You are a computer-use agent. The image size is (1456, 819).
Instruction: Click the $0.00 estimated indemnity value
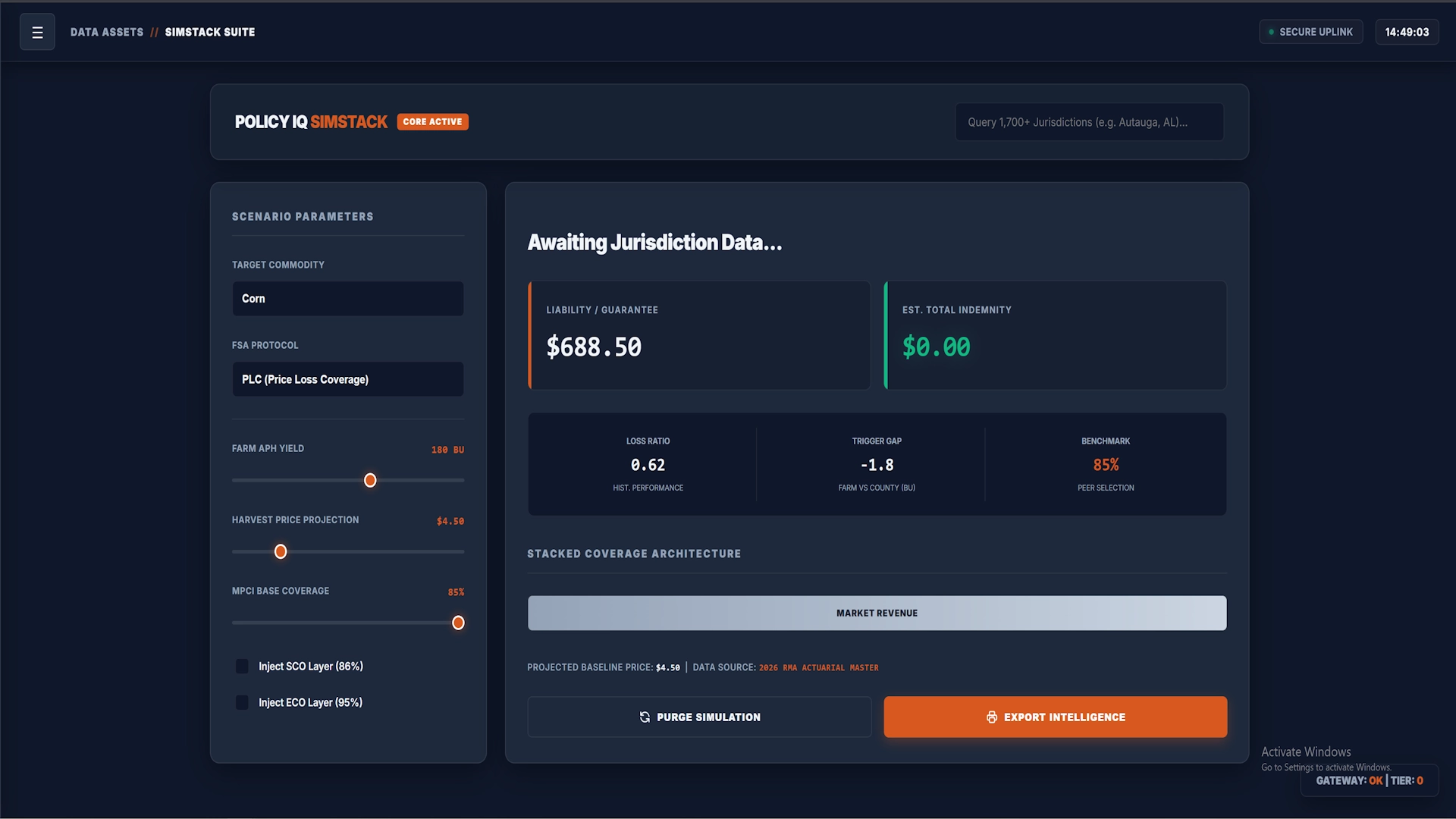tap(936, 347)
